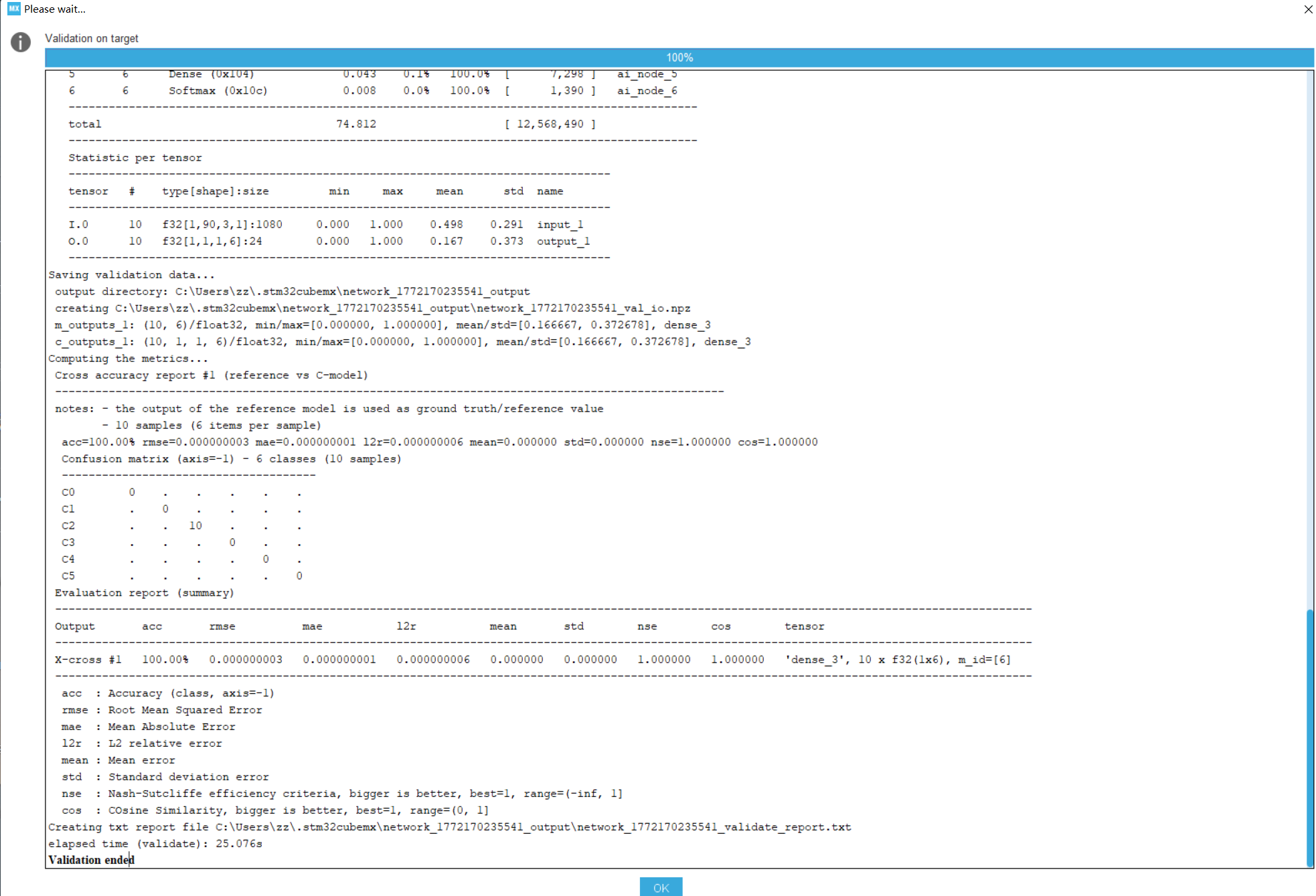This screenshot has height=896, width=1316.
Task: Click the 'Validation on target' label
Action: pyautogui.click(x=92, y=39)
